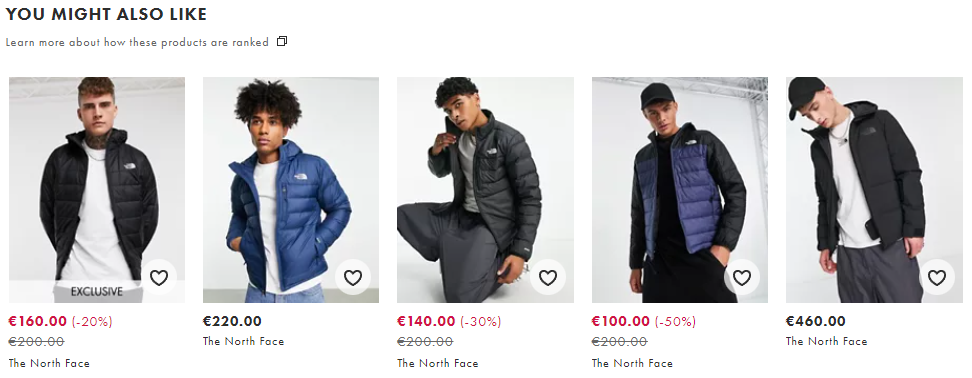972x378 pixels.
Task: Open the kneeling model black jacket image
Action: pos(485,190)
